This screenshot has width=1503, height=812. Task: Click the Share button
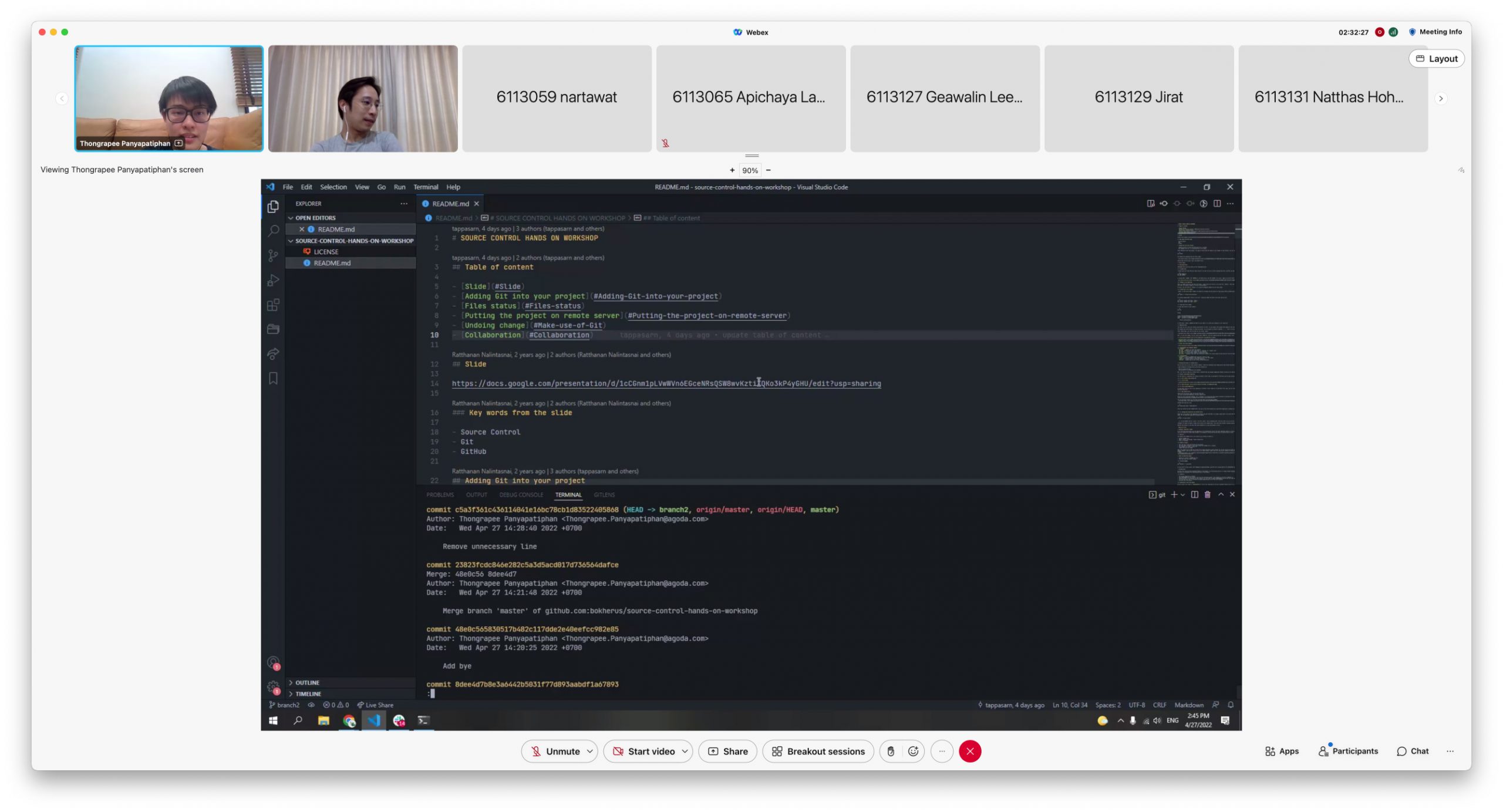tap(728, 751)
